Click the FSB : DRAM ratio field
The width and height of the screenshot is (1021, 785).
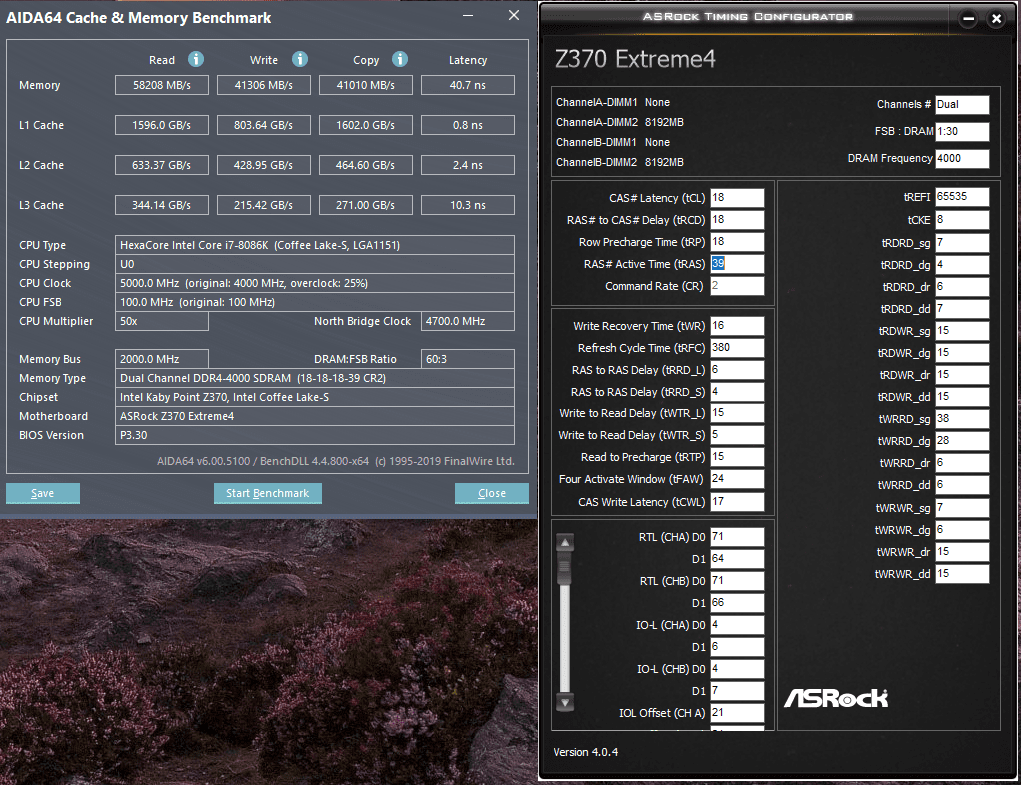[962, 131]
